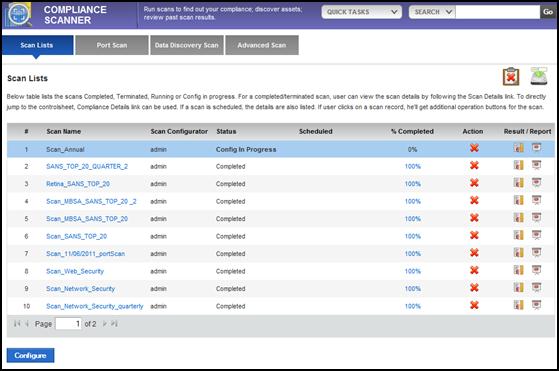559x371 pixels.
Task: Select the Scan_Annual row name
Action: [x=65, y=149]
